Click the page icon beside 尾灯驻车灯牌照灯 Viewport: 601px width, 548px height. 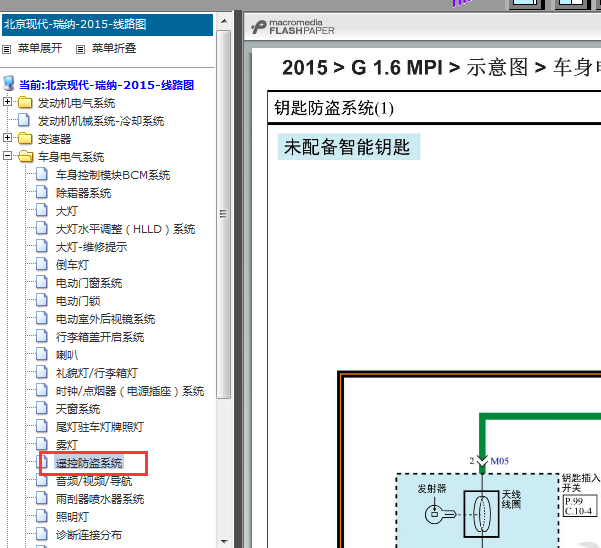coord(42,426)
